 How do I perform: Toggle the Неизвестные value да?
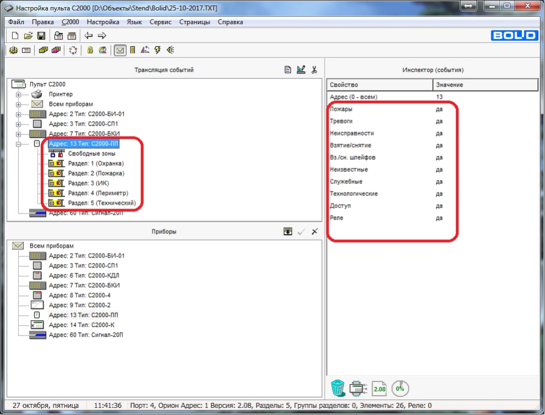tap(439, 170)
